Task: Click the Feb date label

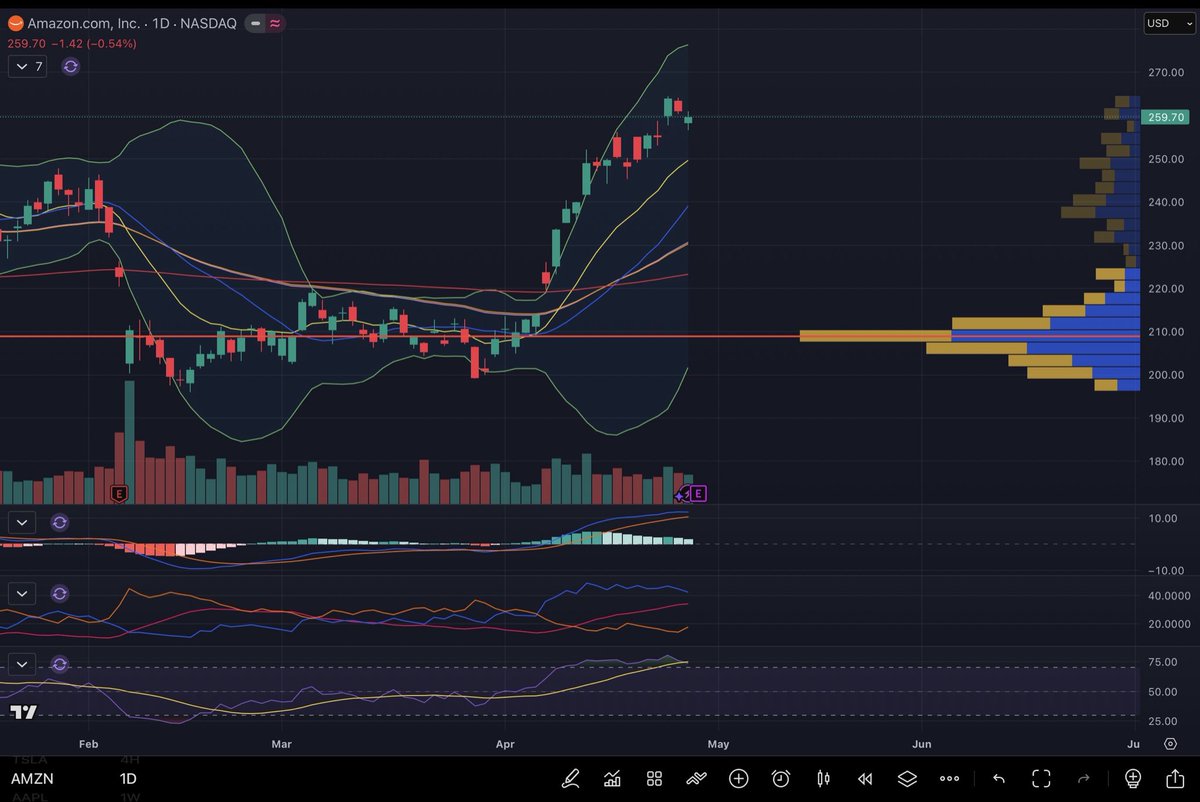Action: click(88, 744)
